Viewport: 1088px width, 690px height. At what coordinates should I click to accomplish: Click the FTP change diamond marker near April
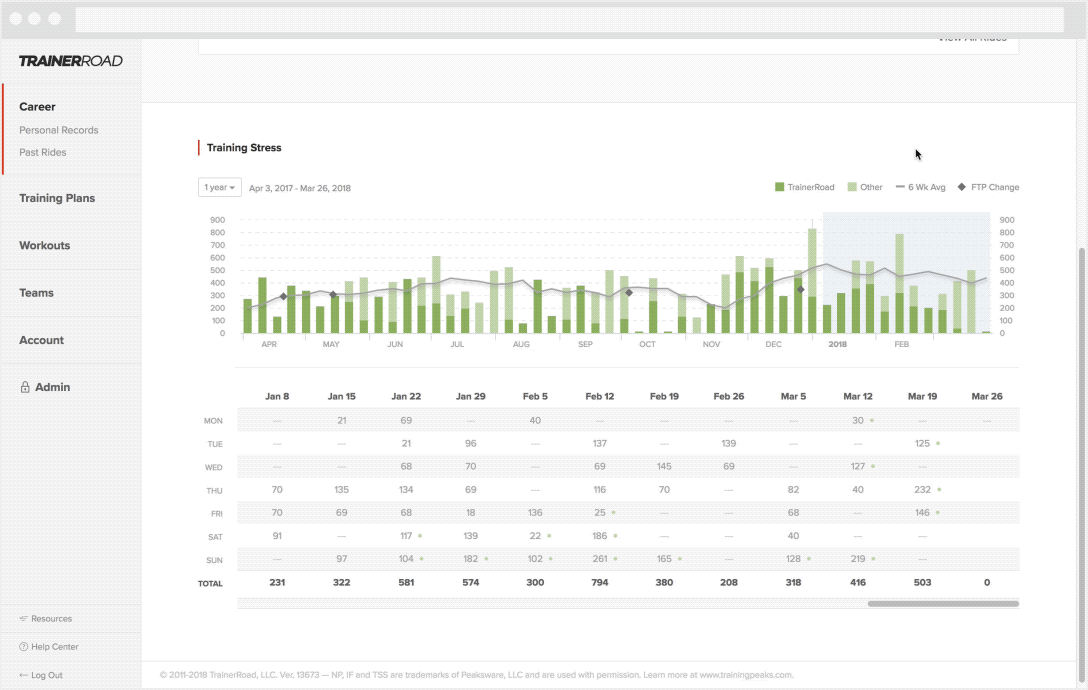(x=283, y=296)
